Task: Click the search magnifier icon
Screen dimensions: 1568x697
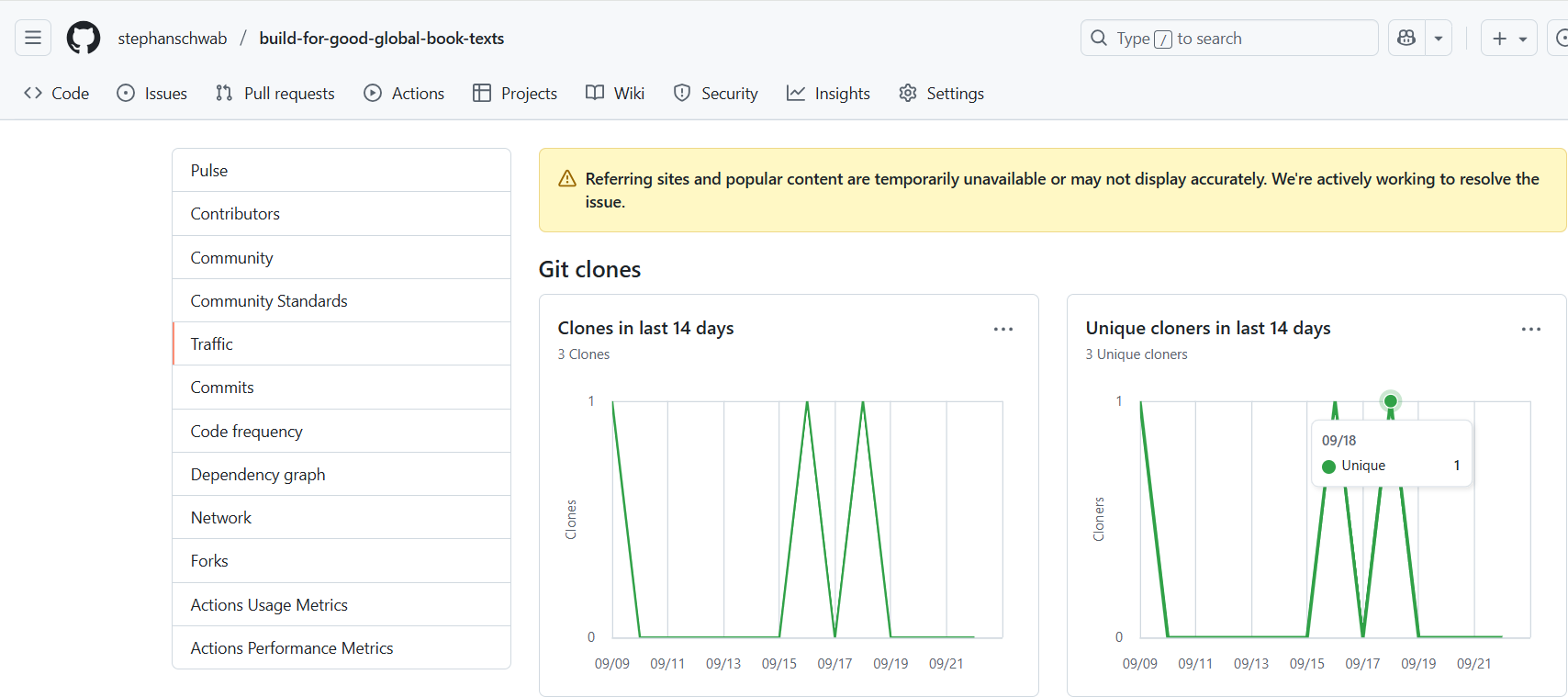Action: point(1099,38)
